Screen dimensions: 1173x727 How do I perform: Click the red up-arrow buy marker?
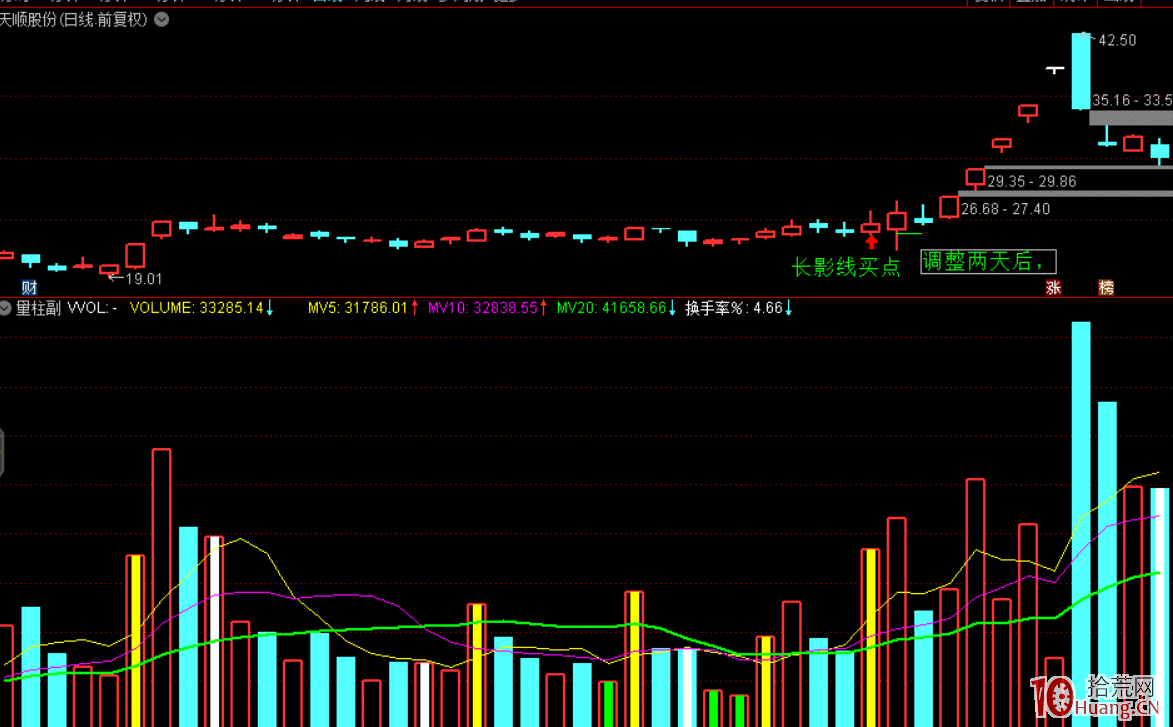click(872, 242)
